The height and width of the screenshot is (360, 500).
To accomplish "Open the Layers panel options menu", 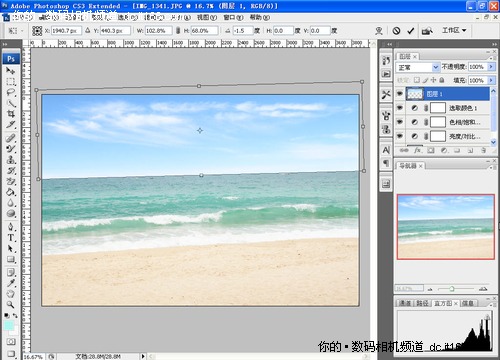I will (x=491, y=57).
